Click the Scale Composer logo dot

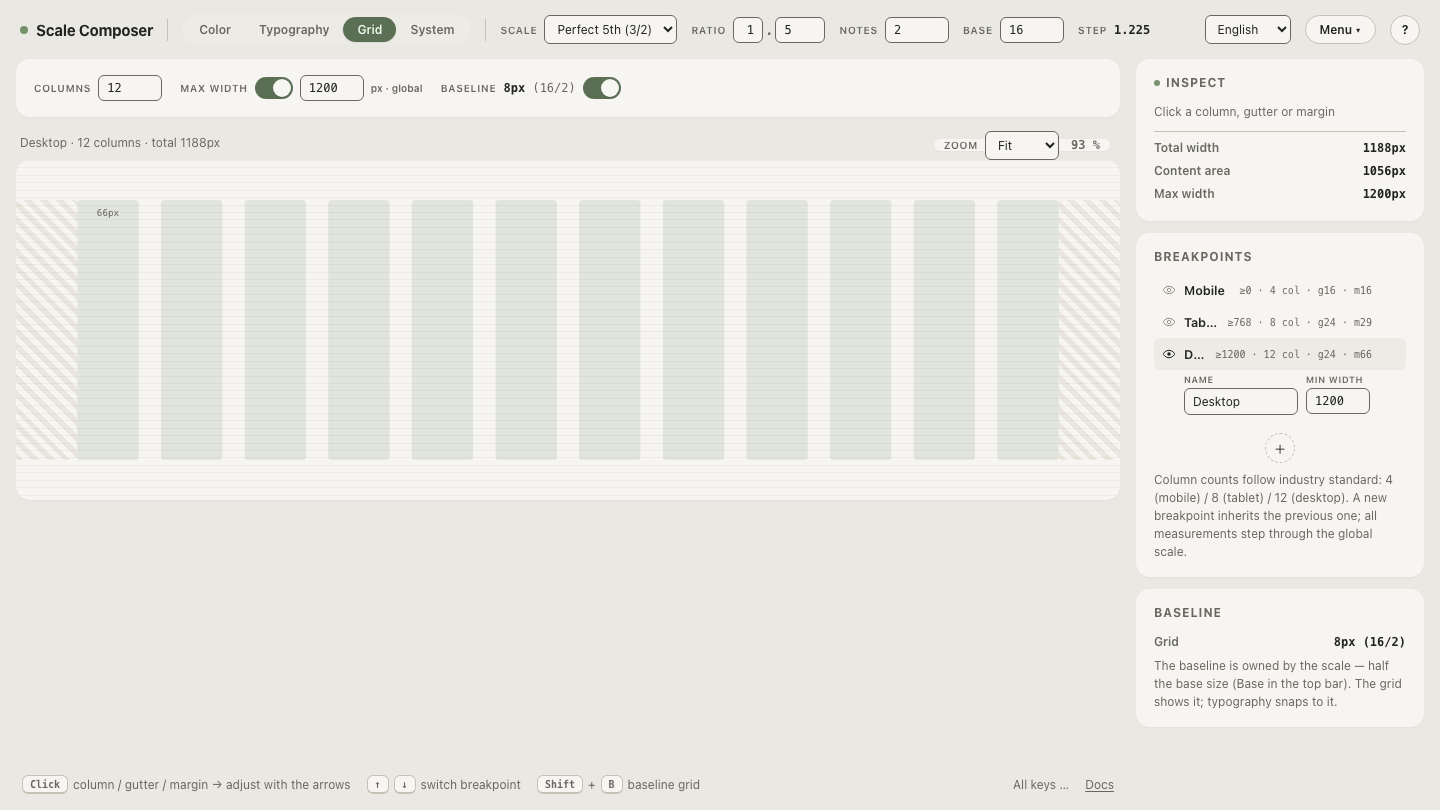coord(24,30)
